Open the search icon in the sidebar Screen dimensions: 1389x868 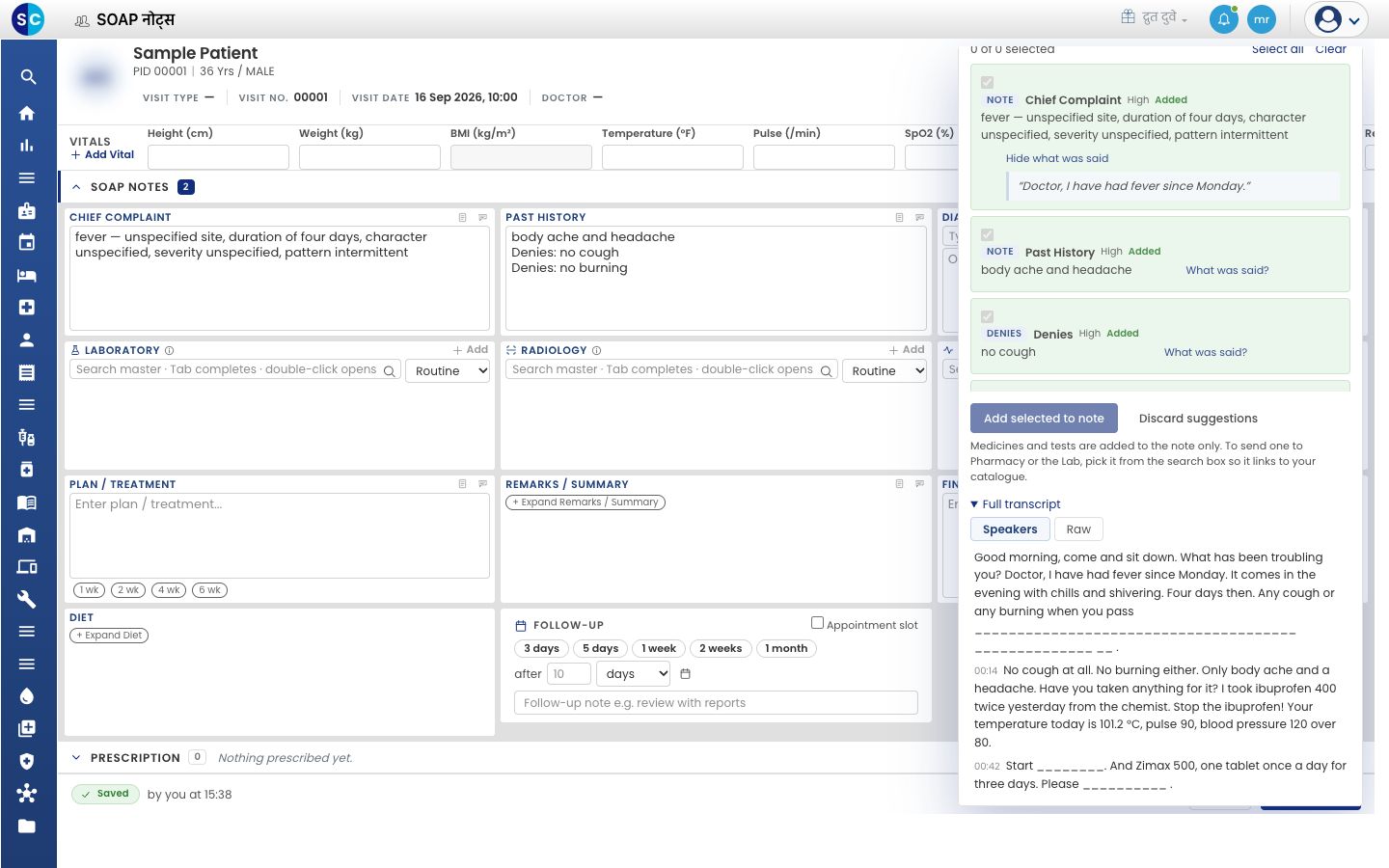point(28,77)
